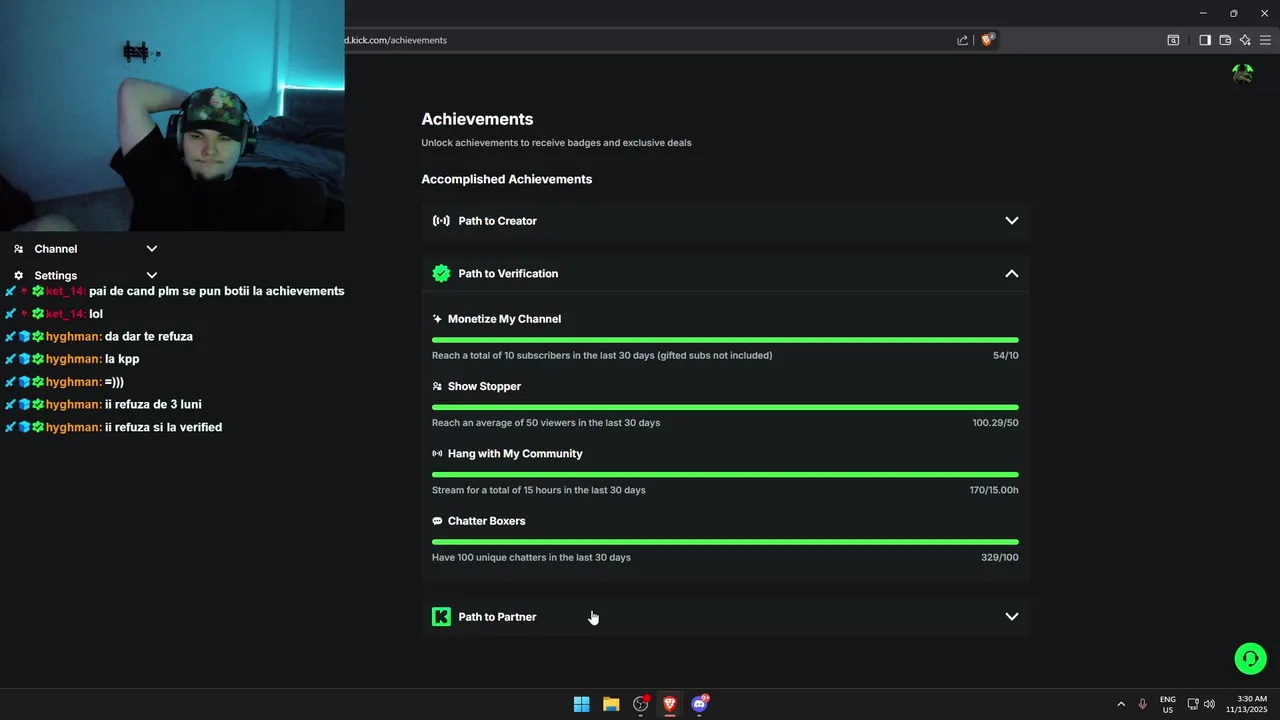This screenshot has height=720, width=1280.
Task: Click the Chatter Boxers progress bar
Action: point(725,542)
